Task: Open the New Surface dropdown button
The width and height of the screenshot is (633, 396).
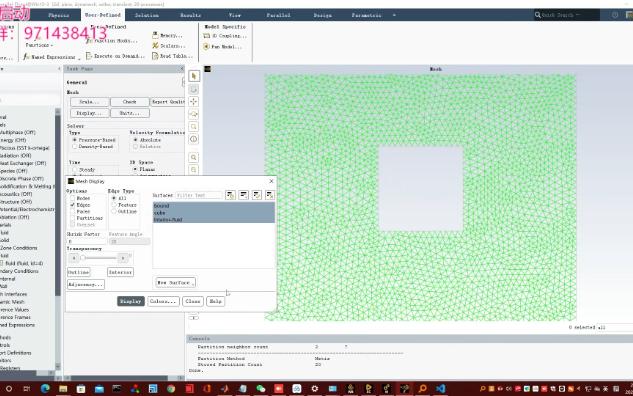Action: click(175, 283)
